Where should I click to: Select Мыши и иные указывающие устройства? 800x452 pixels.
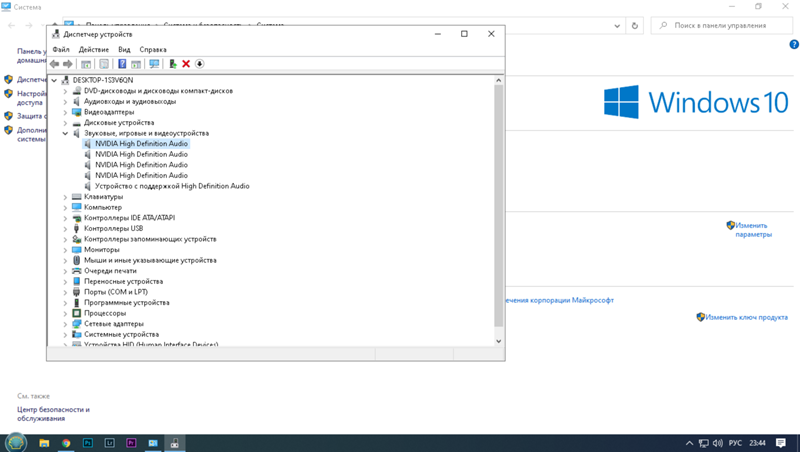point(150,260)
